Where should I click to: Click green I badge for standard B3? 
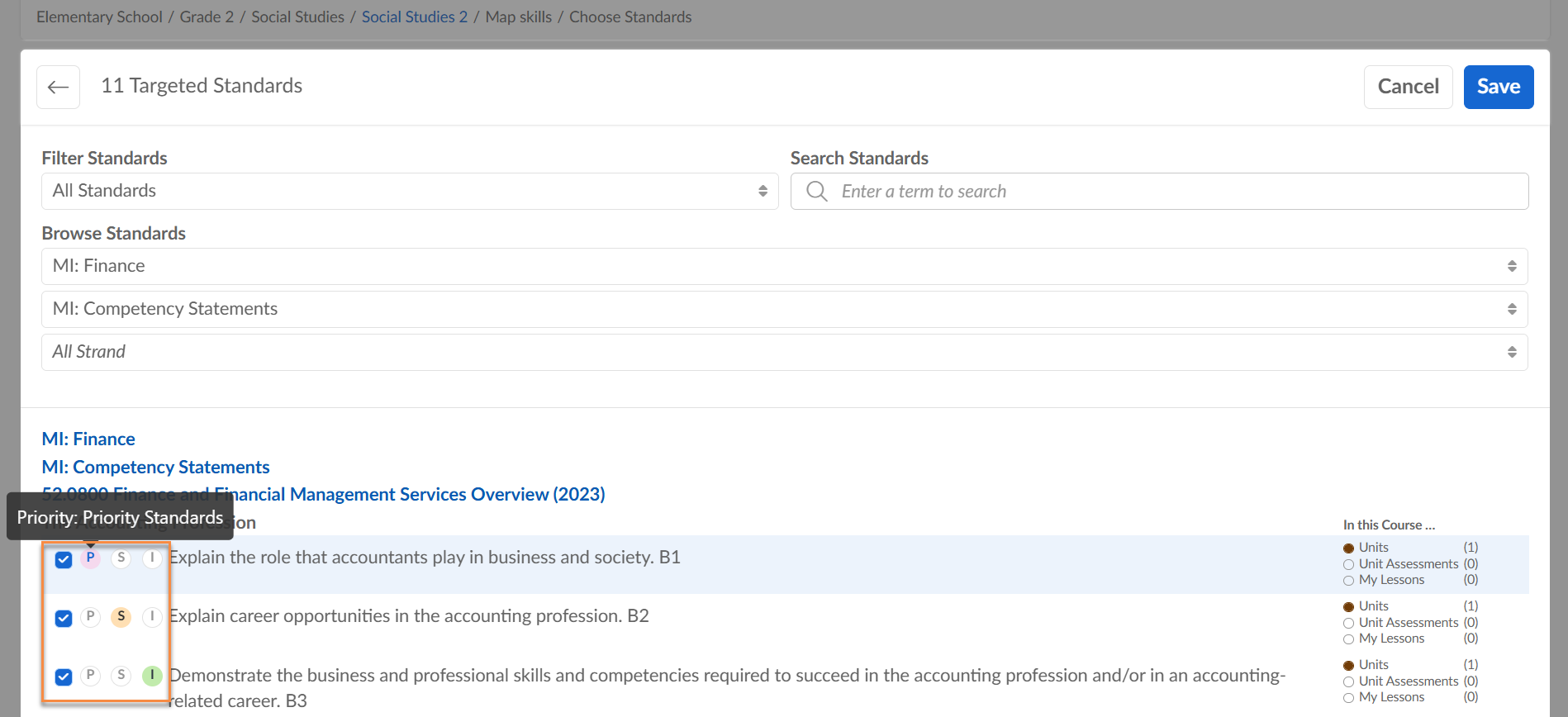[152, 676]
